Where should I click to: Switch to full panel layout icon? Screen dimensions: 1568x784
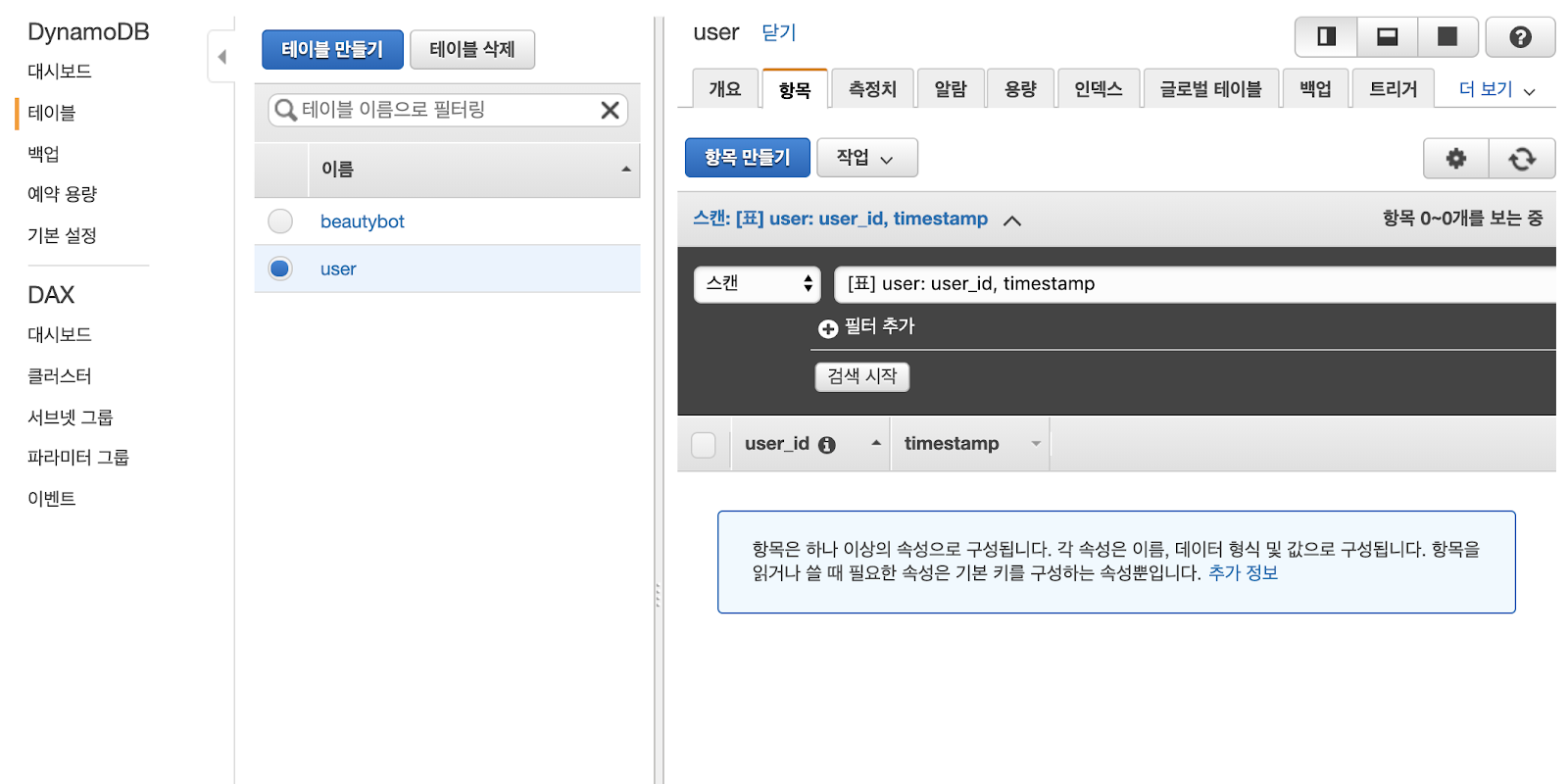point(1447,37)
